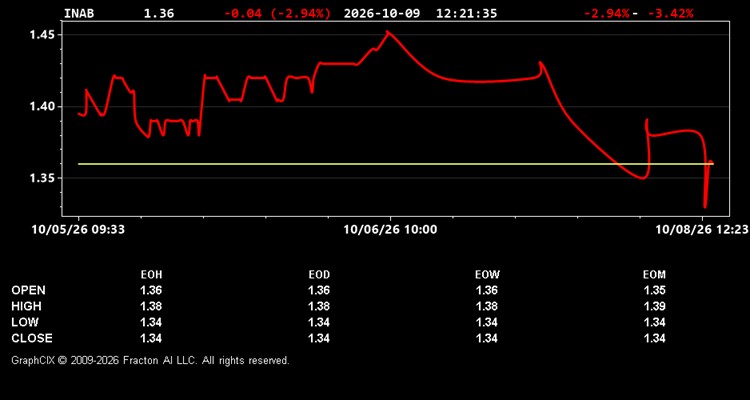Click the EOH CLOSE value 1.34
The height and width of the screenshot is (400, 750).
[x=151, y=338]
